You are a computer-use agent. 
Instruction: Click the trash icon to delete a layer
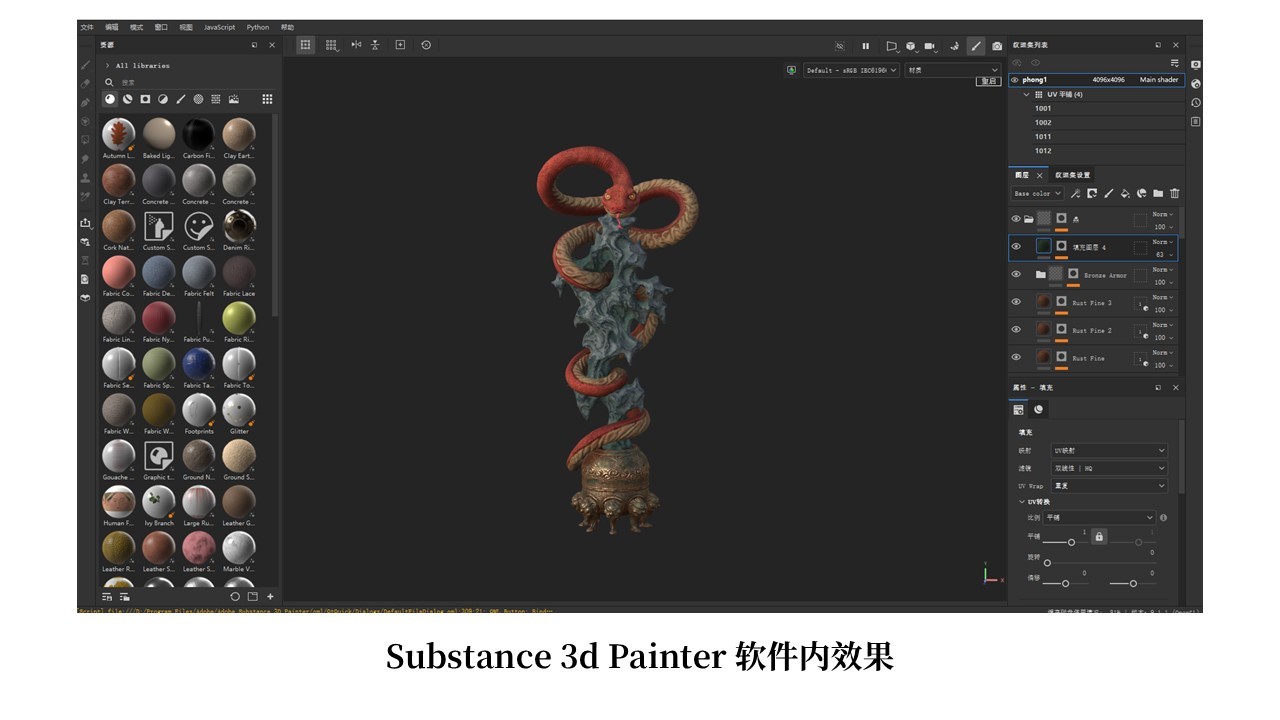(1174, 193)
